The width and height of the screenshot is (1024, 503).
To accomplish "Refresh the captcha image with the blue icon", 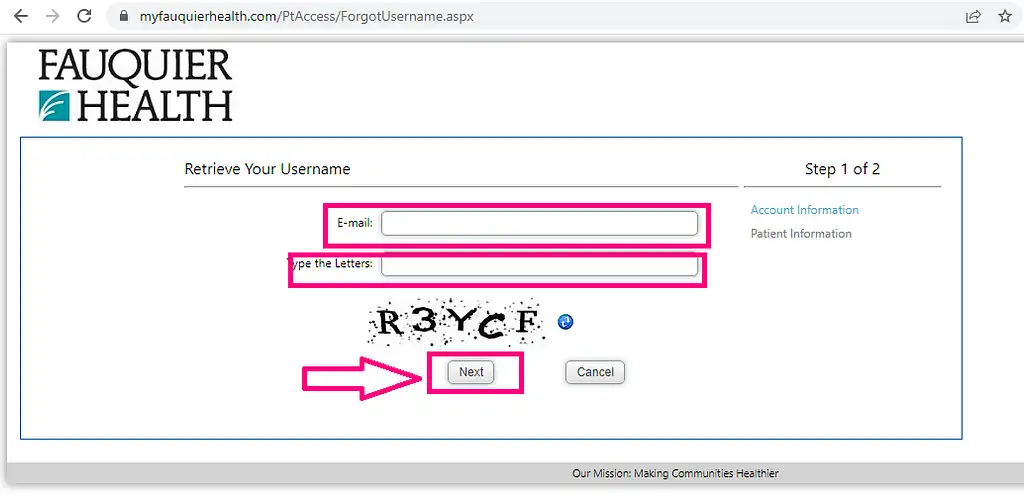I will 566,321.
